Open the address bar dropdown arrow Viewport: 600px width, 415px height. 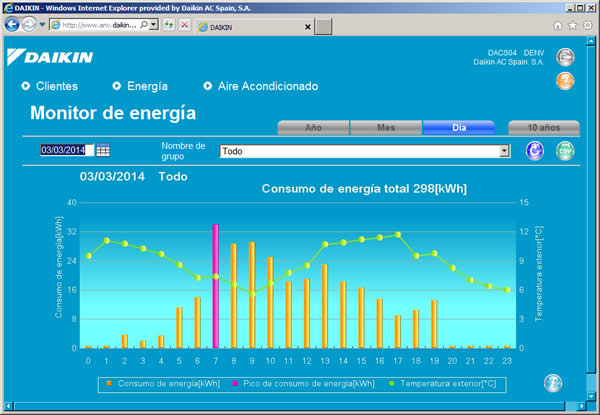154,25
